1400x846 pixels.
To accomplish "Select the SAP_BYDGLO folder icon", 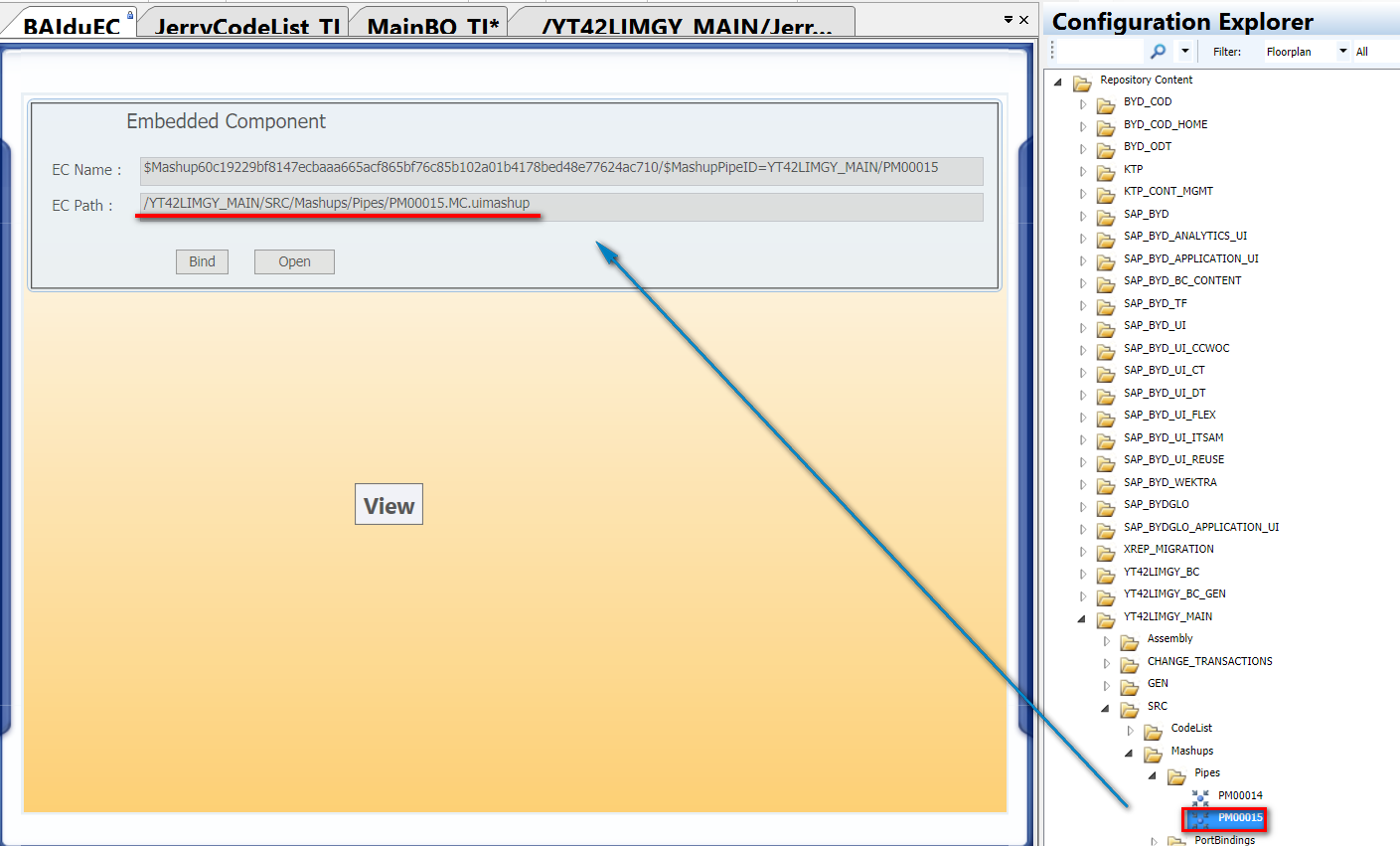I will [x=1106, y=507].
